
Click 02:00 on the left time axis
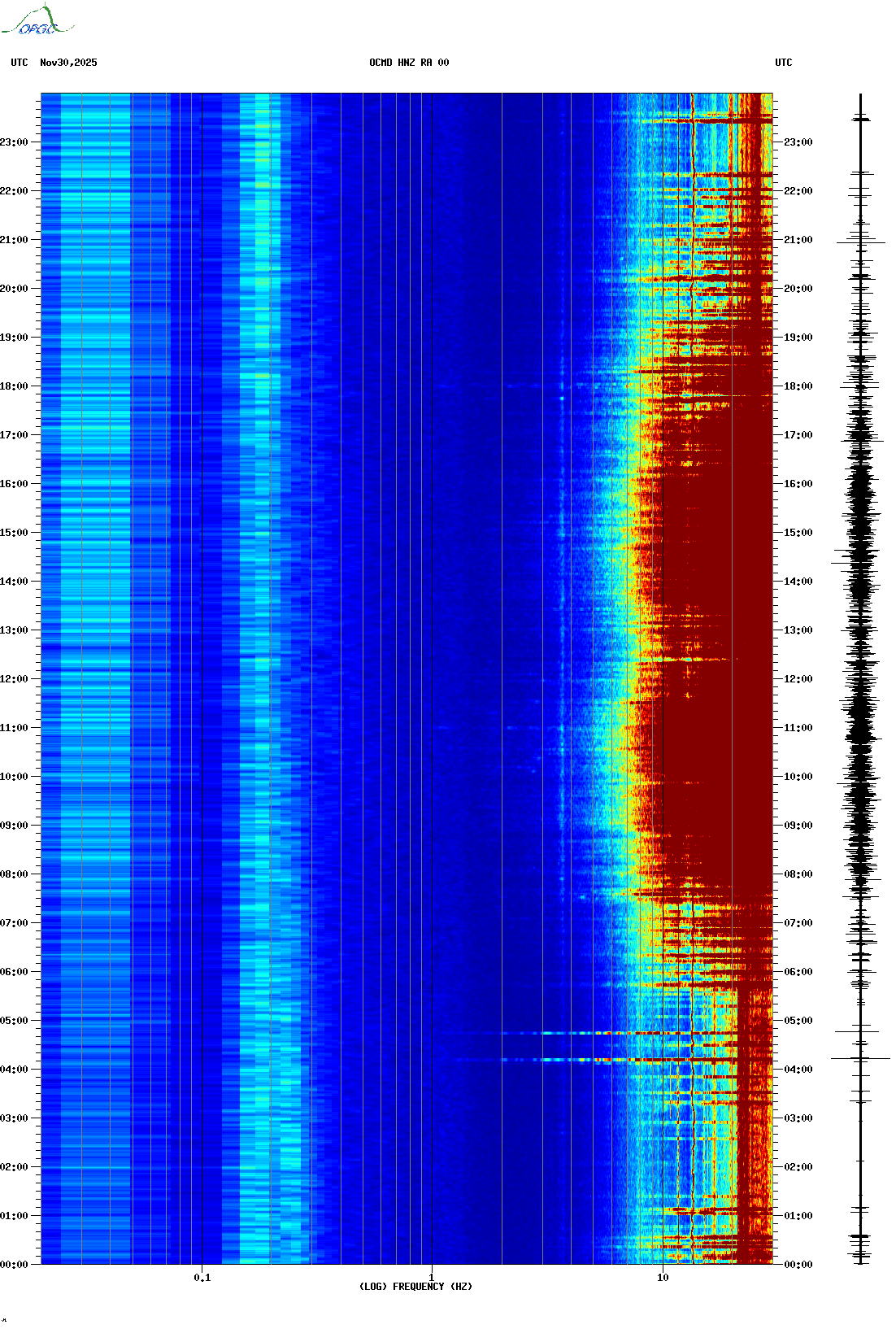pos(14,1167)
